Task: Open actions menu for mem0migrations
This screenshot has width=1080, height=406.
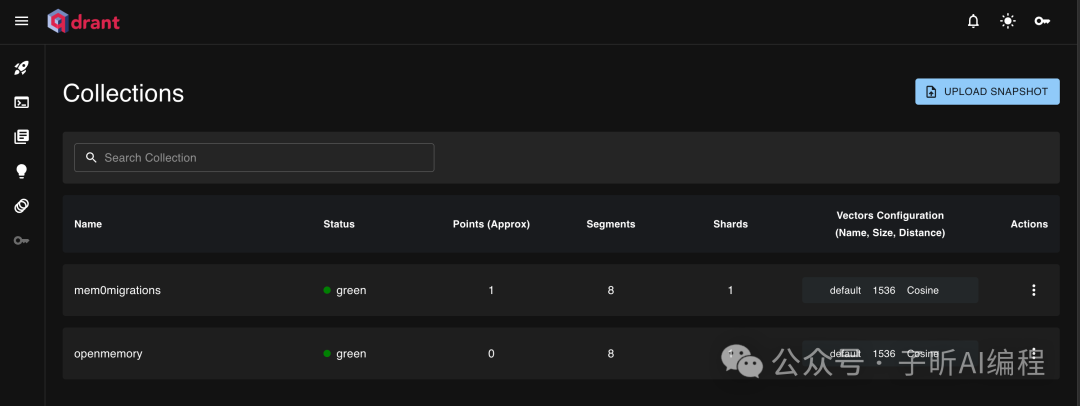Action: [1033, 290]
